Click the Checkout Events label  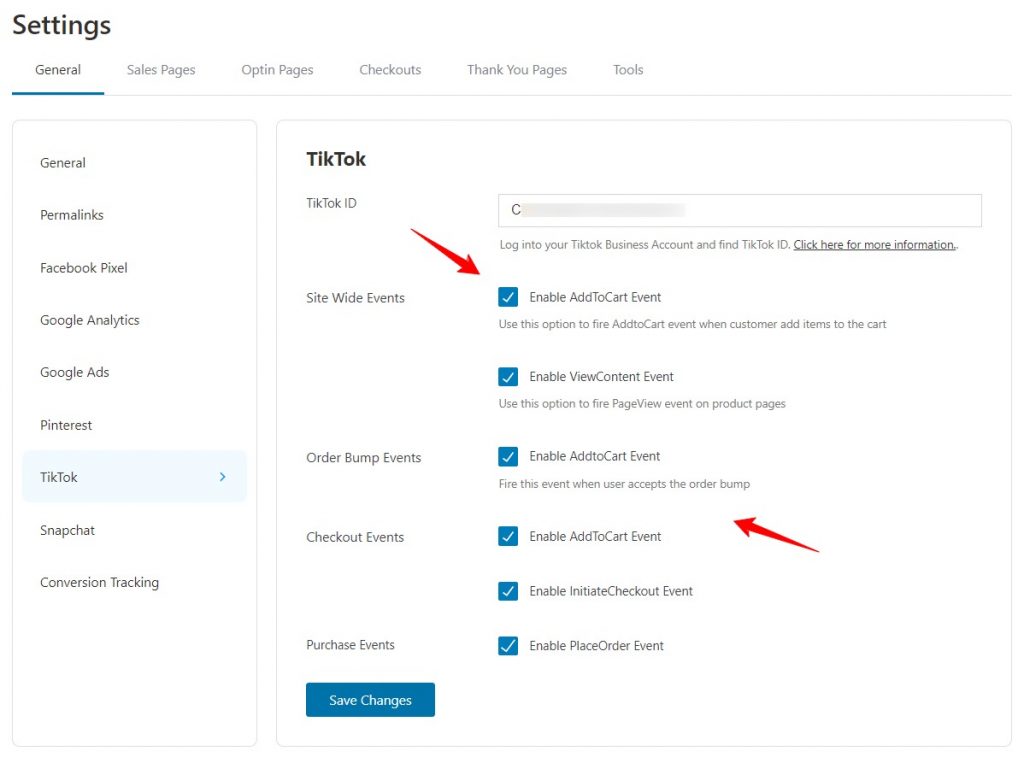355,538
